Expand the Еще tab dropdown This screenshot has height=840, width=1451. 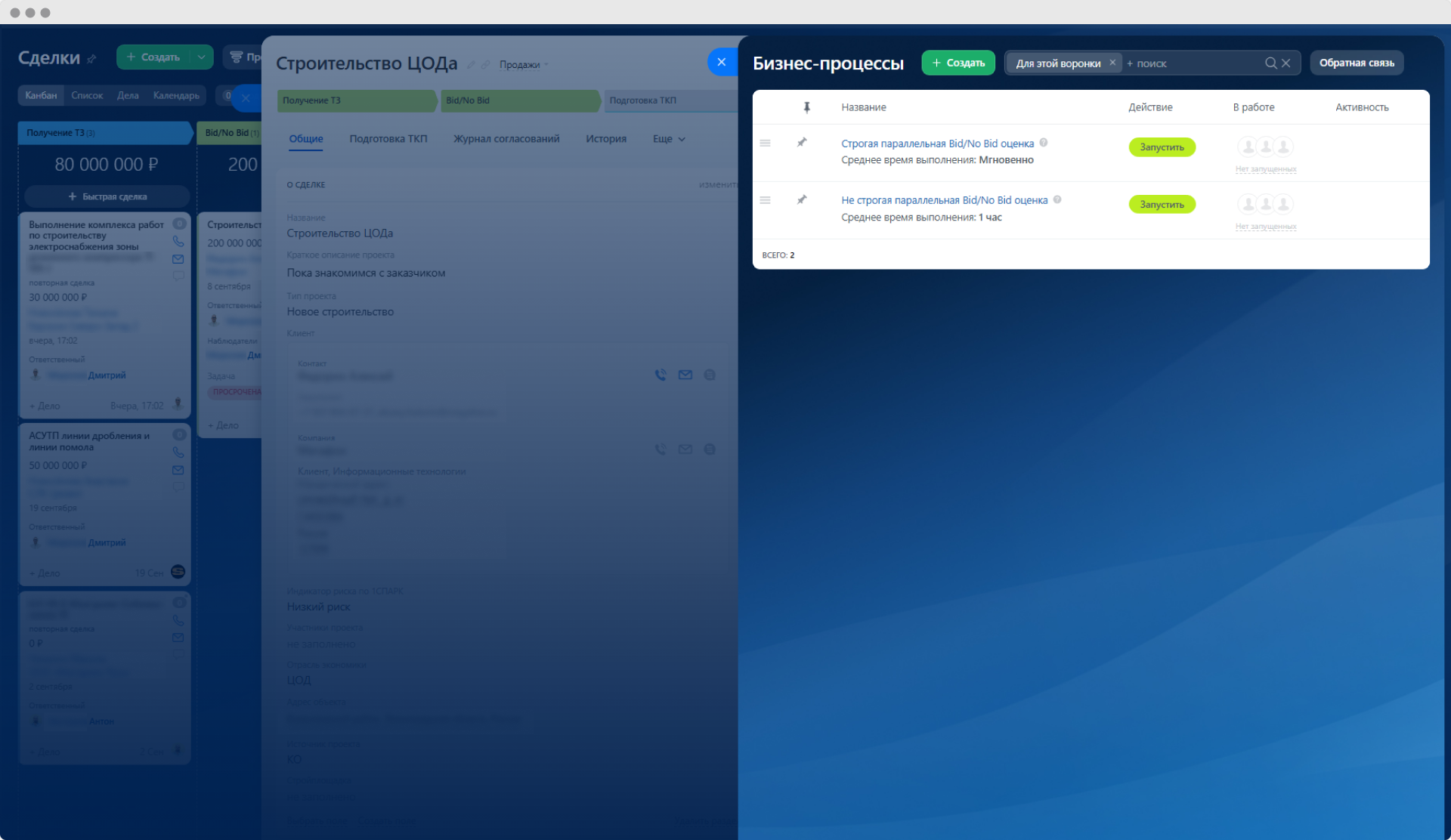(669, 139)
